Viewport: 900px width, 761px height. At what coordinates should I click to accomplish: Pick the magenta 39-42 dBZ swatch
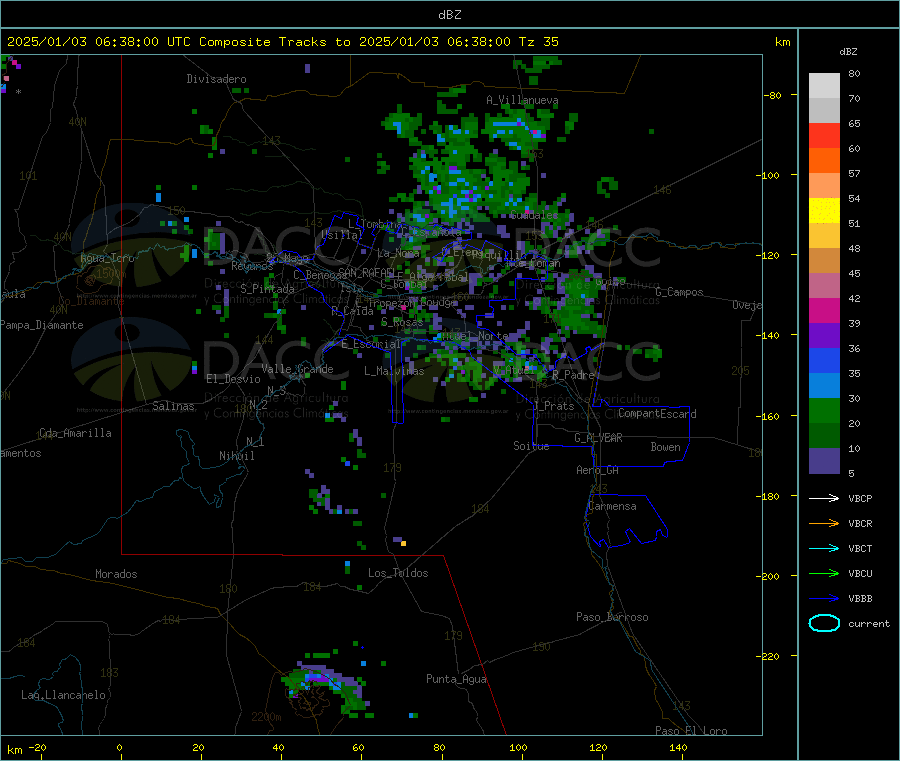[824, 310]
